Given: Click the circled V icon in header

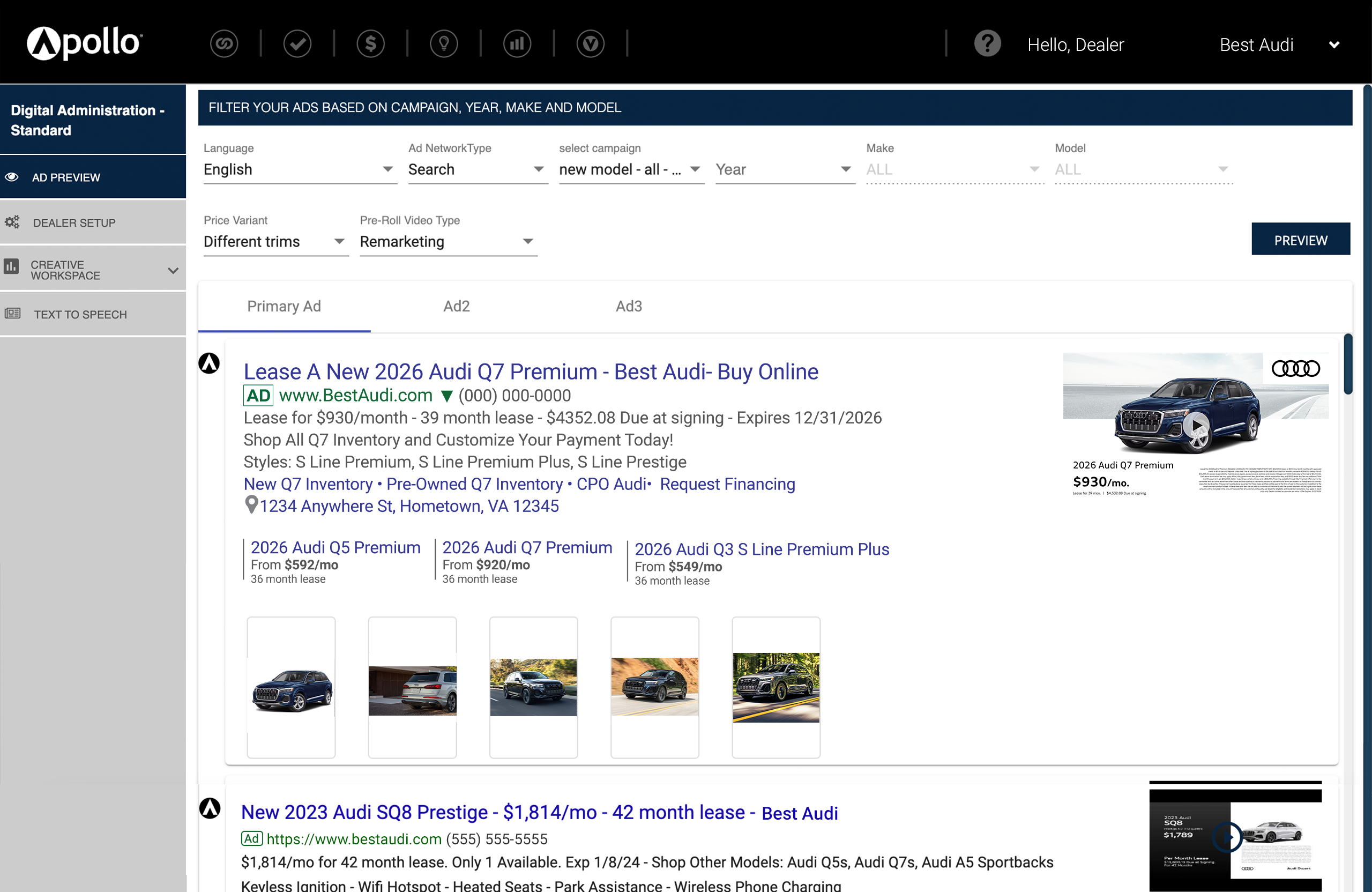Looking at the screenshot, I should point(590,44).
